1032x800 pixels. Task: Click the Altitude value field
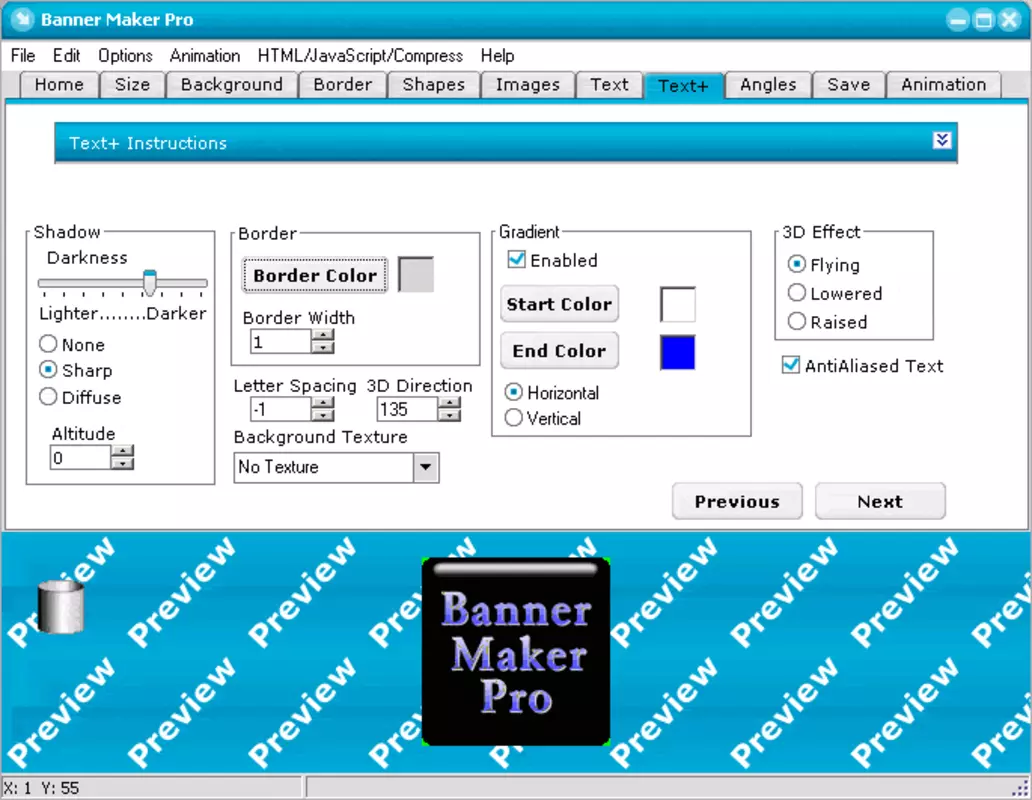(x=80, y=458)
